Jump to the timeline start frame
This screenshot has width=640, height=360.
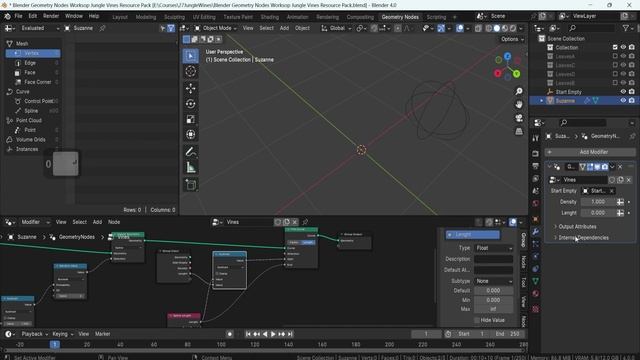point(248,334)
